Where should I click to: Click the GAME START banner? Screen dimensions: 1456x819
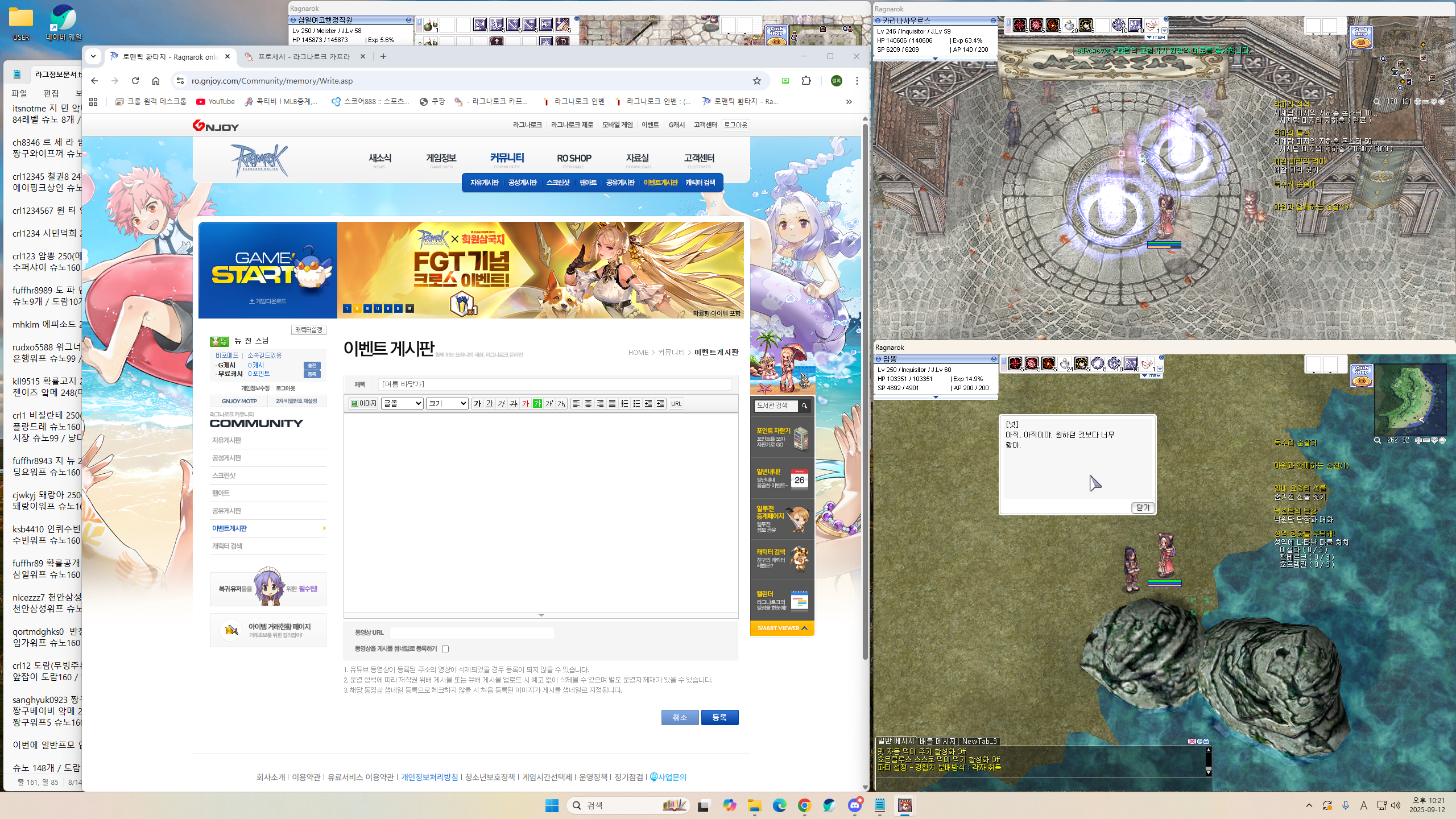268,270
